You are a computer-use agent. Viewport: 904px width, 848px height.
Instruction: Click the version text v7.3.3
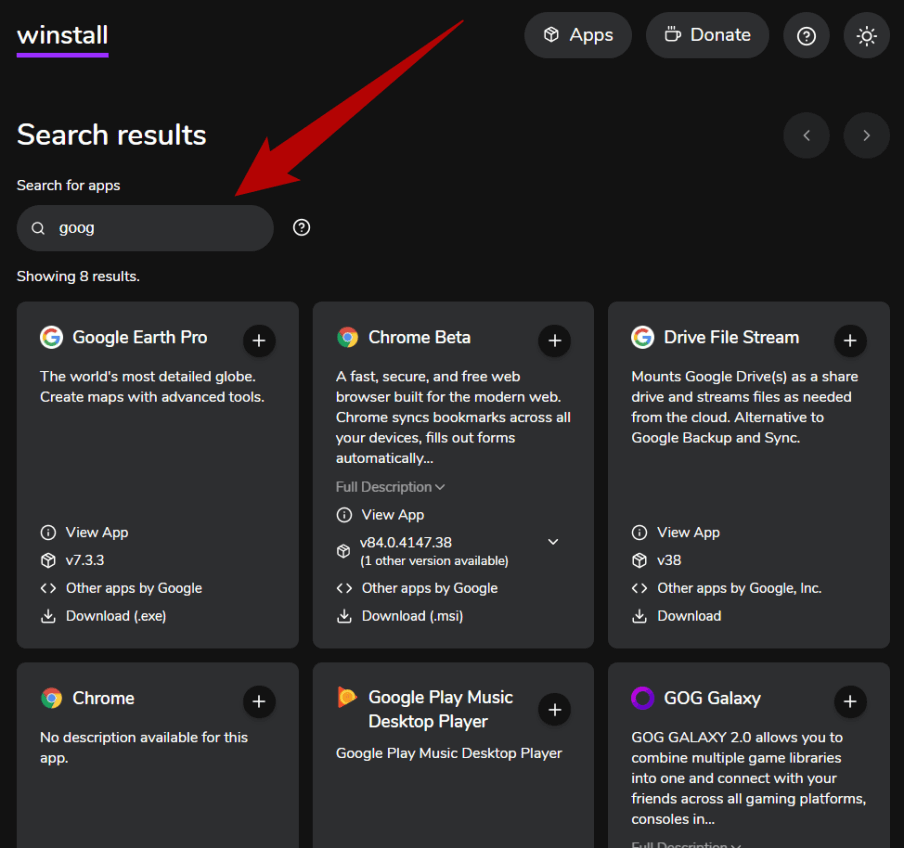pyautogui.click(x=85, y=560)
